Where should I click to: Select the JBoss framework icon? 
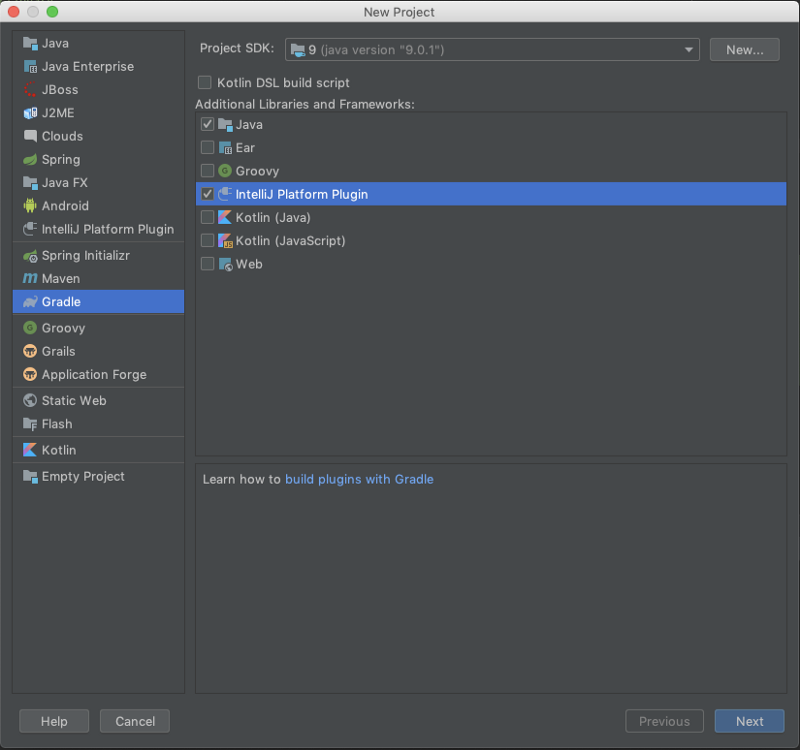point(32,90)
